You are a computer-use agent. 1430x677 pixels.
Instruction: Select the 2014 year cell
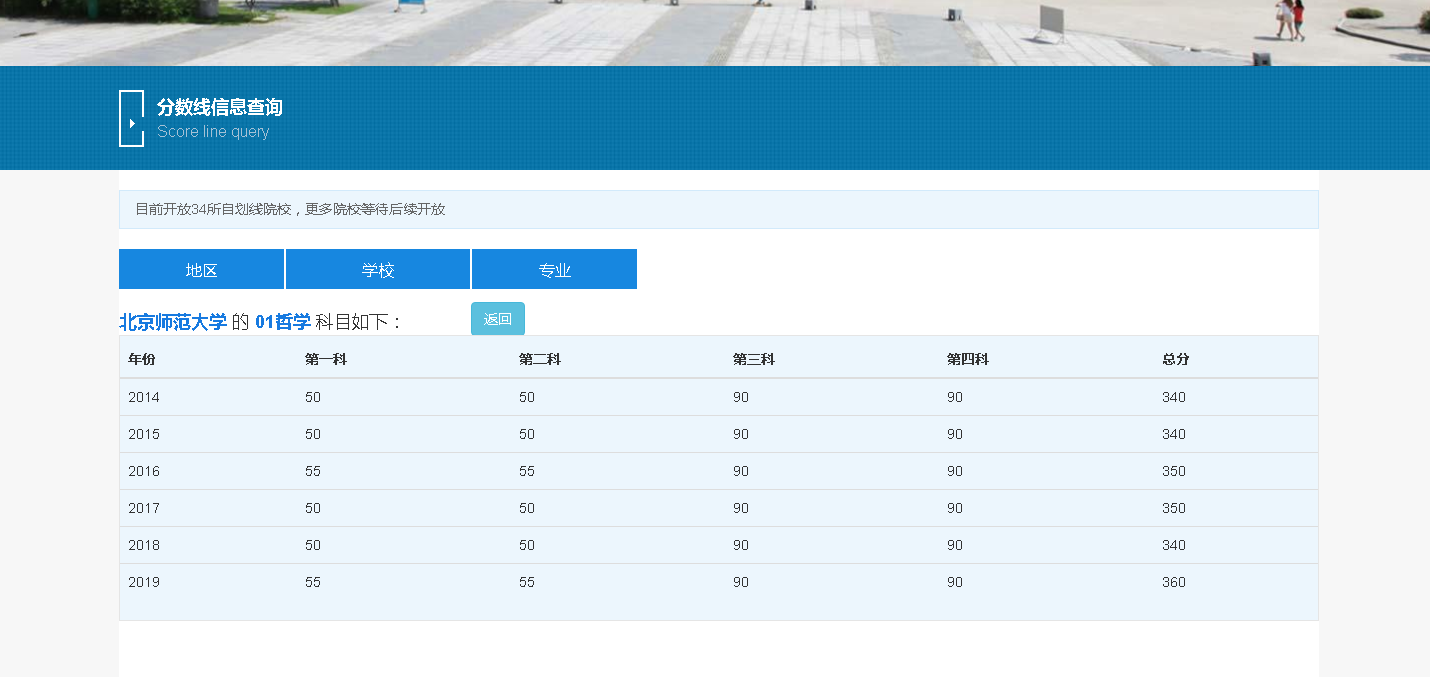click(x=144, y=397)
